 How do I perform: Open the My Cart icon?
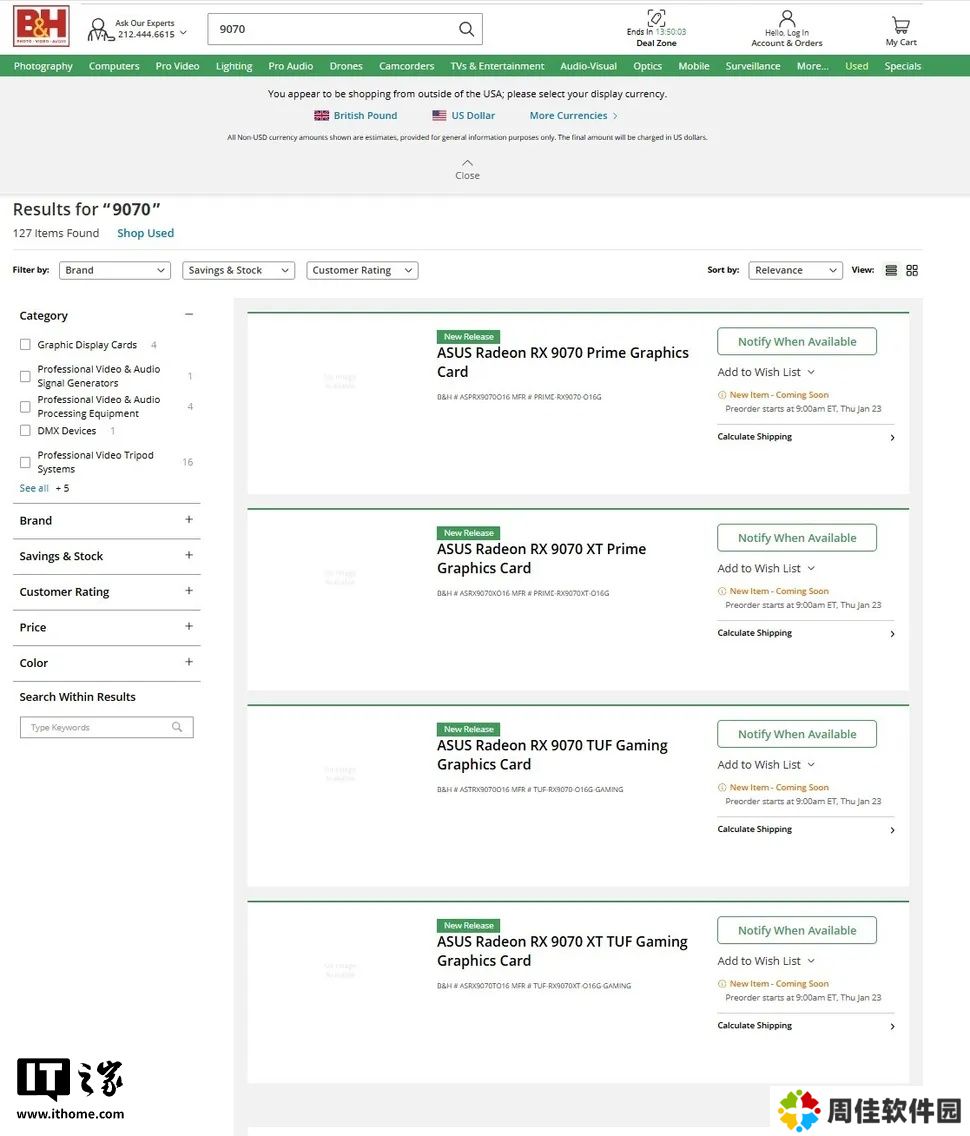click(900, 25)
